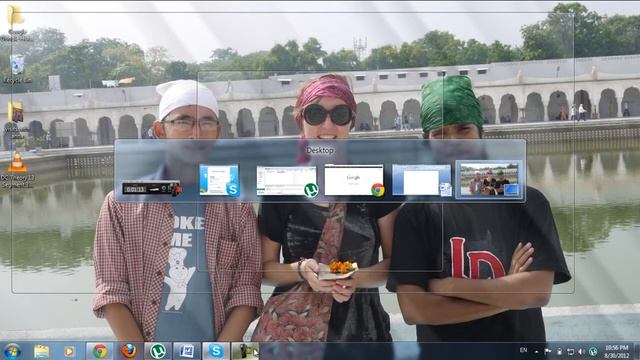Switch to Google Chrome on the taskbar
640x360 pixels.
[x=100, y=351]
